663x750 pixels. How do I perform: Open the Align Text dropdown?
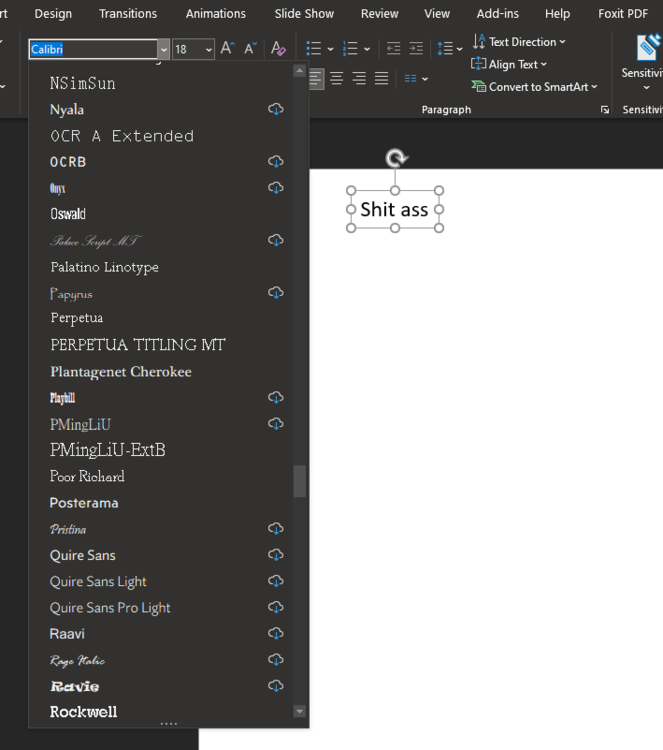pos(510,64)
